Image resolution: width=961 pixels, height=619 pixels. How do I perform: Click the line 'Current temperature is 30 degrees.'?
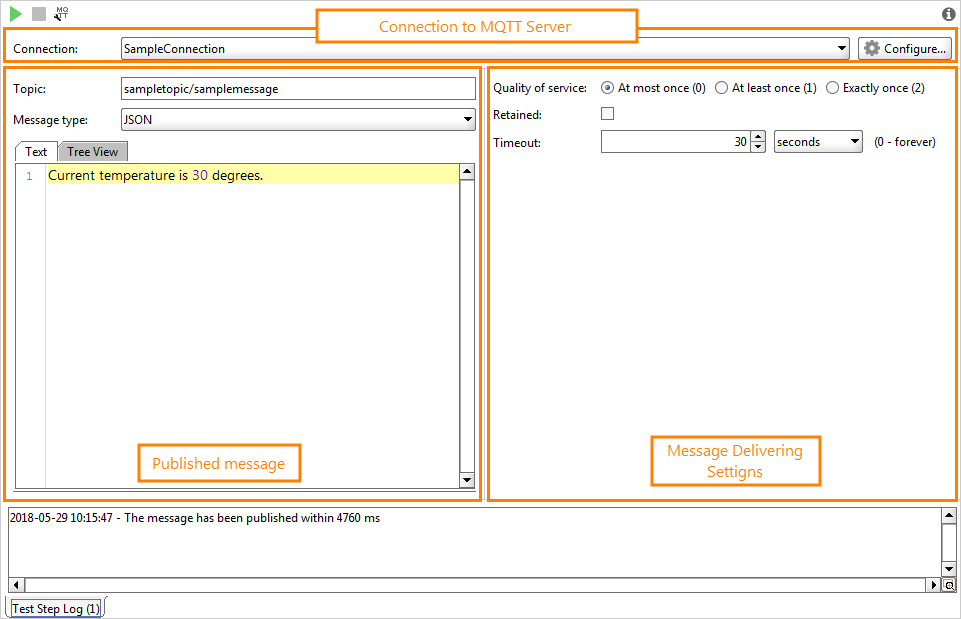[x=253, y=175]
